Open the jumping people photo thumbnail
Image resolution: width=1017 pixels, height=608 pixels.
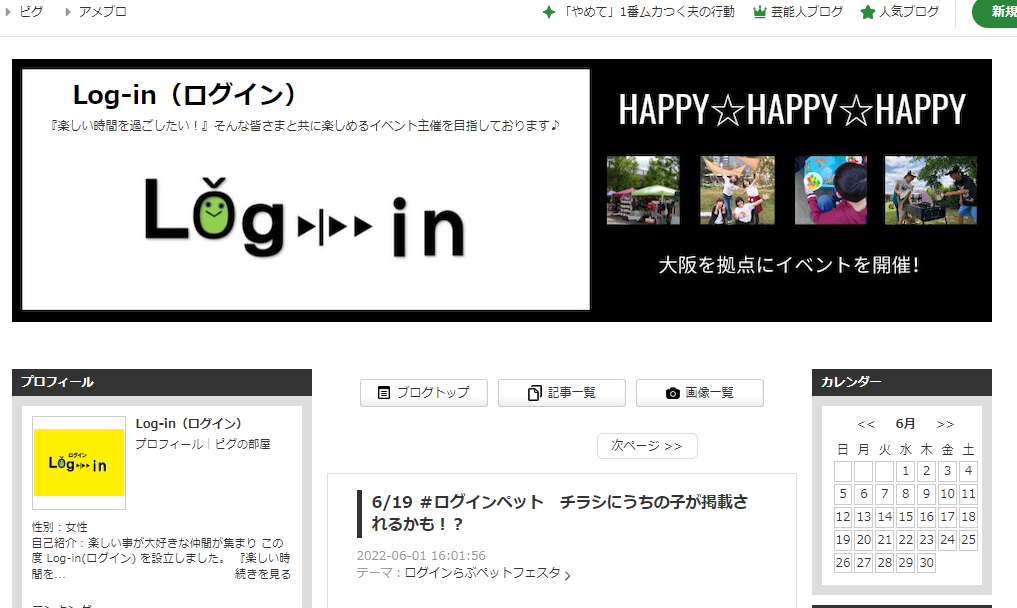pos(737,189)
